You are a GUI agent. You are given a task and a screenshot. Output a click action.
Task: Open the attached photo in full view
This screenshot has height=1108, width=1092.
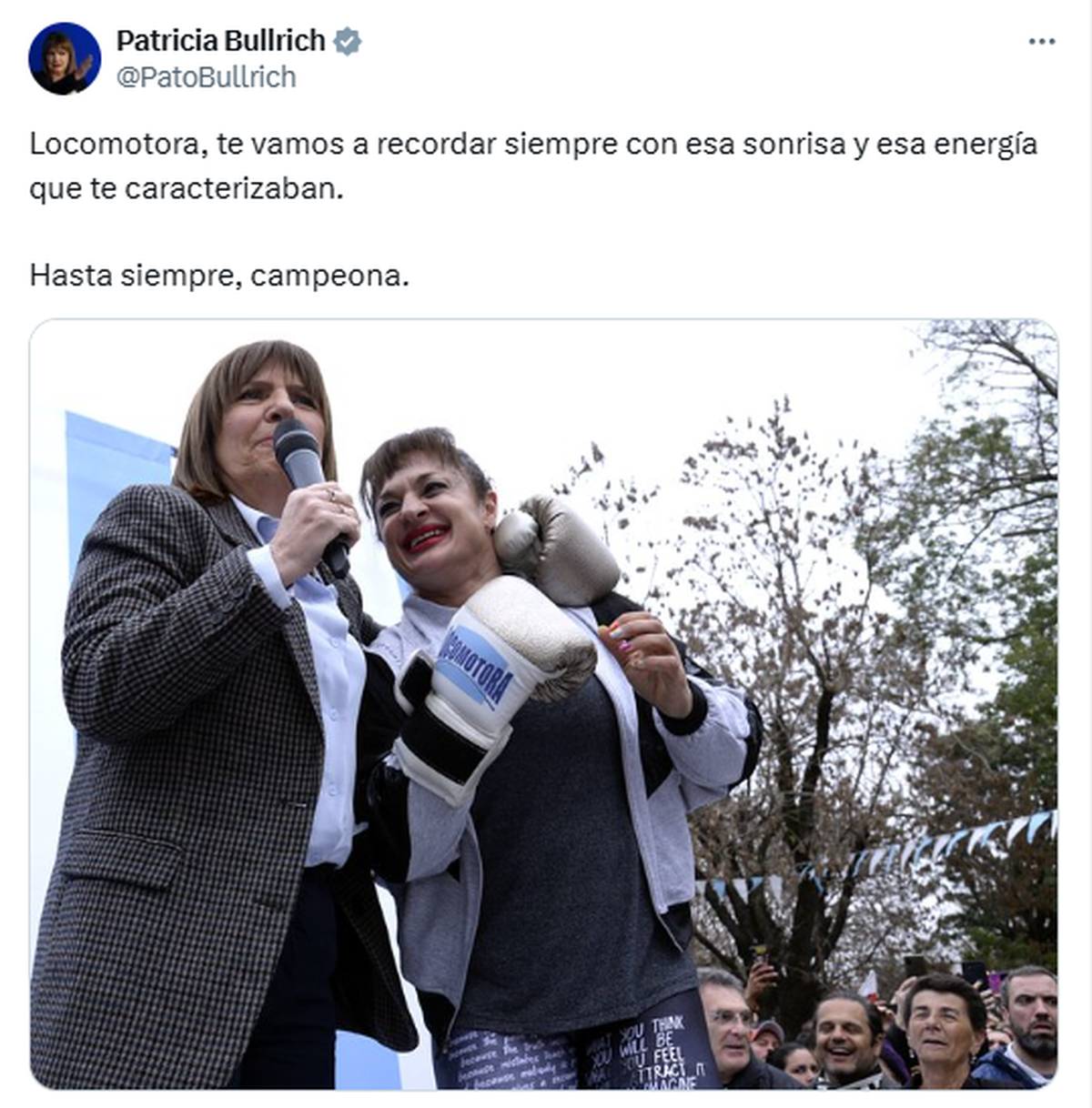[543, 704]
